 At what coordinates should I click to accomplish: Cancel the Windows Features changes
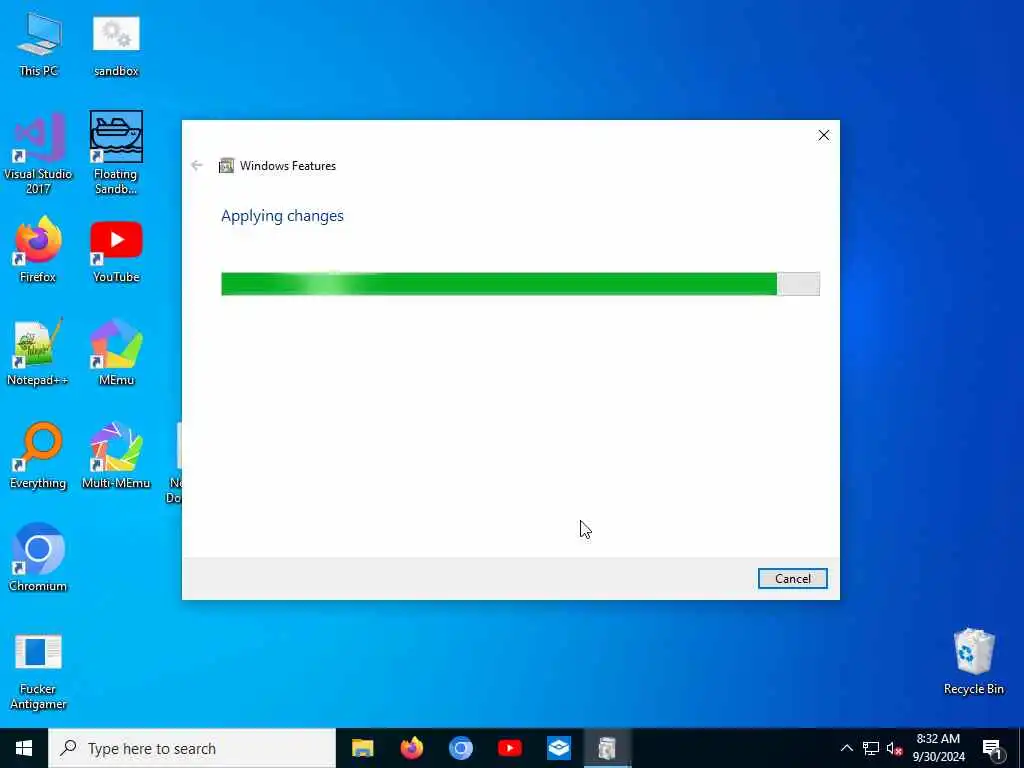point(792,579)
